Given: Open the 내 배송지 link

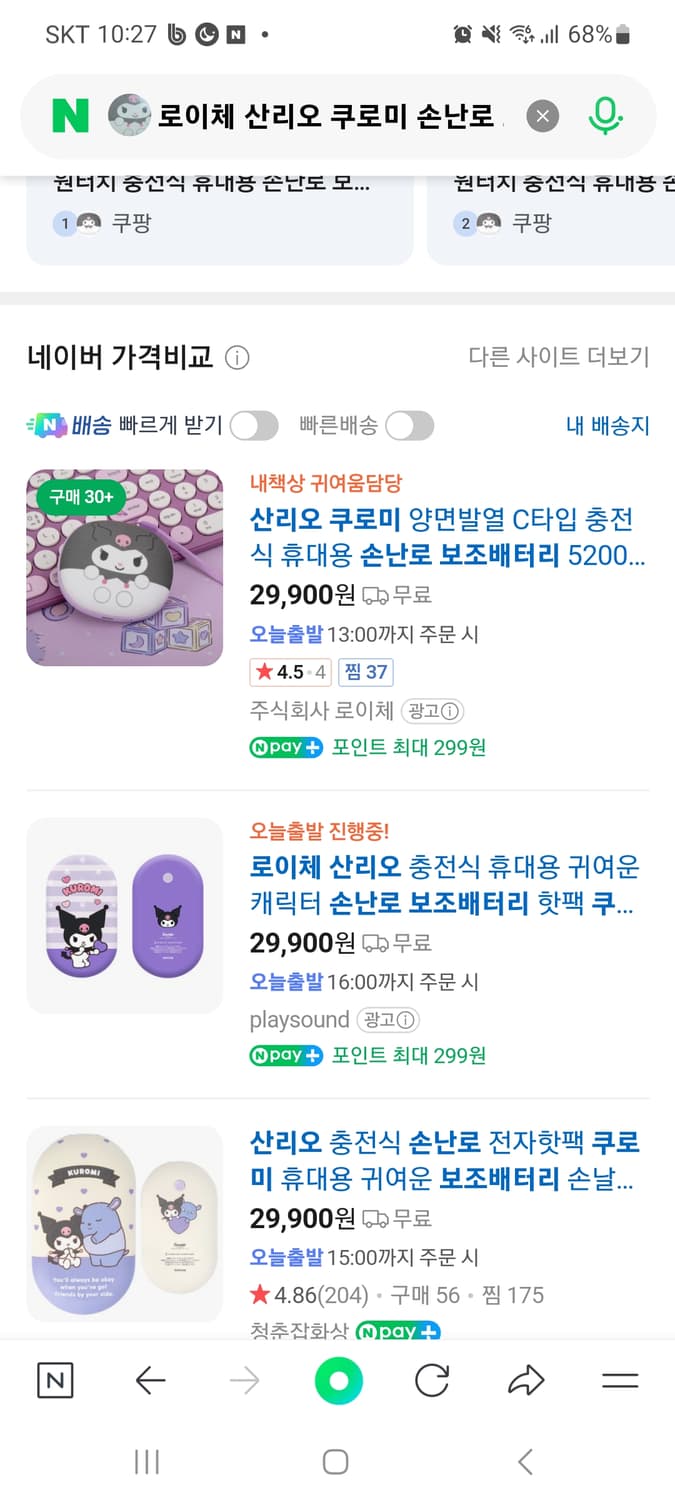Looking at the screenshot, I should (609, 426).
